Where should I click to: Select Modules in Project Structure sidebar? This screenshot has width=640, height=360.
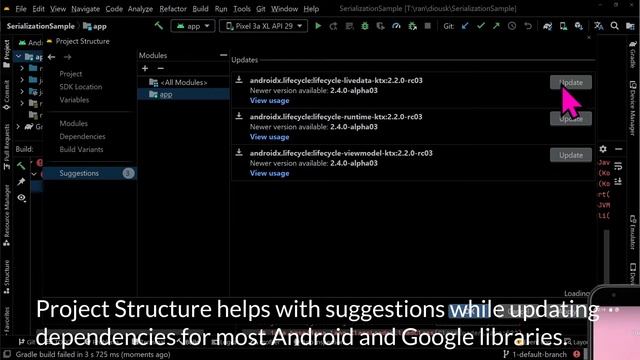click(x=73, y=123)
